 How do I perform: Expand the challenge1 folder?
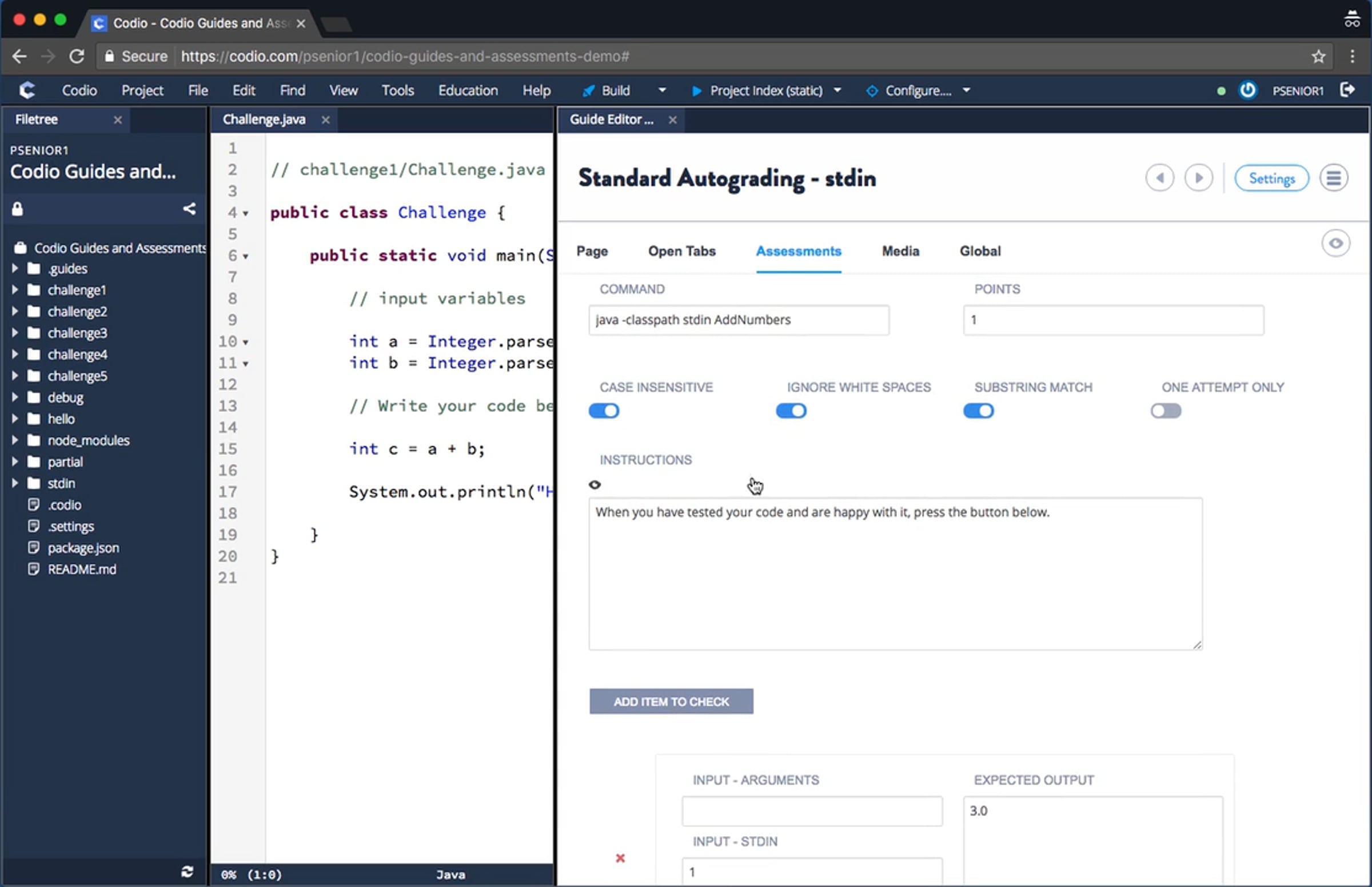(15, 290)
